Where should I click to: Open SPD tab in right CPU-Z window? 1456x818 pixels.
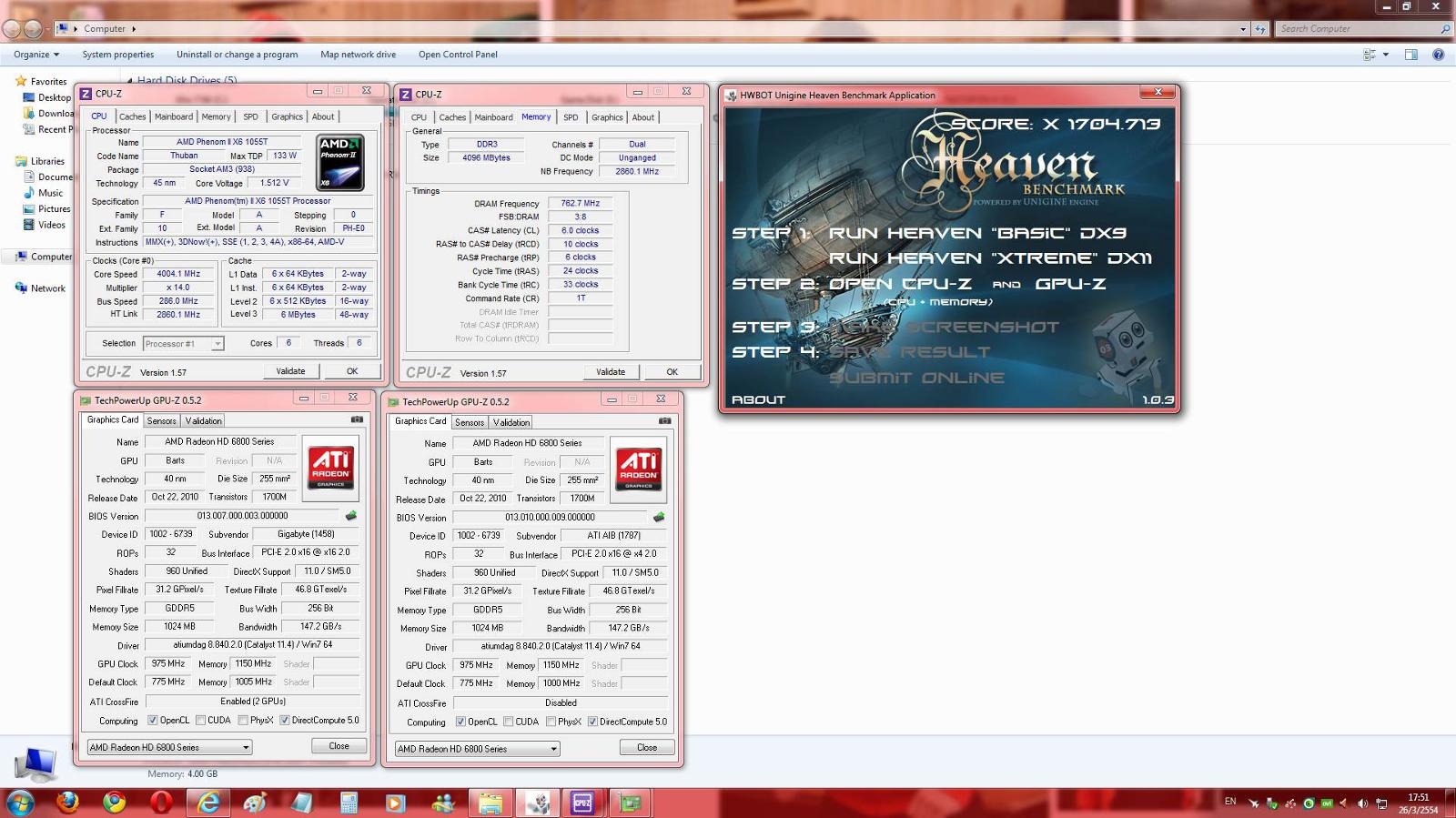point(571,117)
